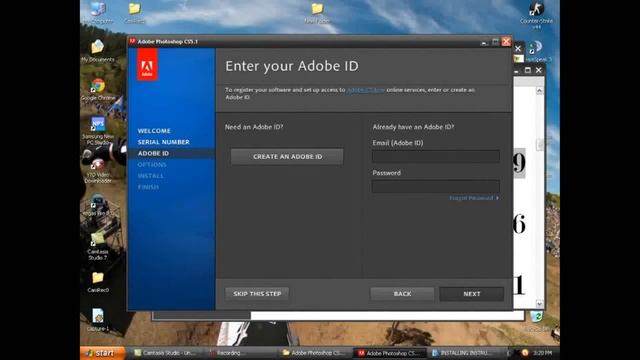Click the Create an Adobe ID button
640x360 pixels.
[287, 157]
